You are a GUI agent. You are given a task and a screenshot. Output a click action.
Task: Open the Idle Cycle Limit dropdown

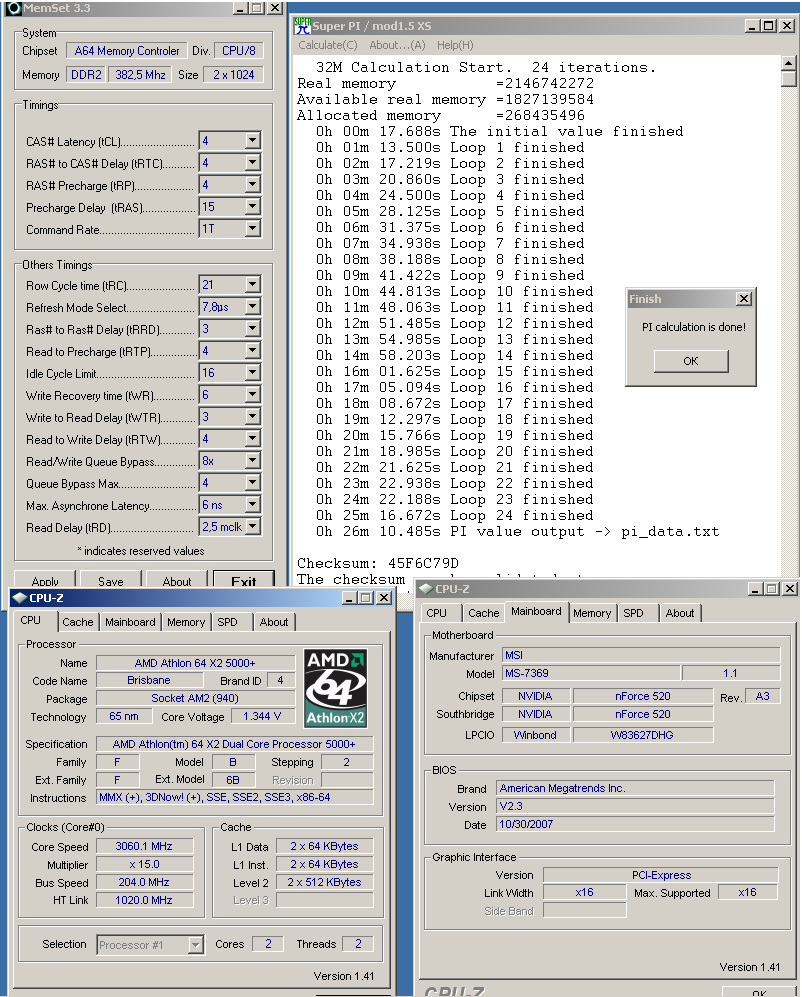[x=252, y=373]
